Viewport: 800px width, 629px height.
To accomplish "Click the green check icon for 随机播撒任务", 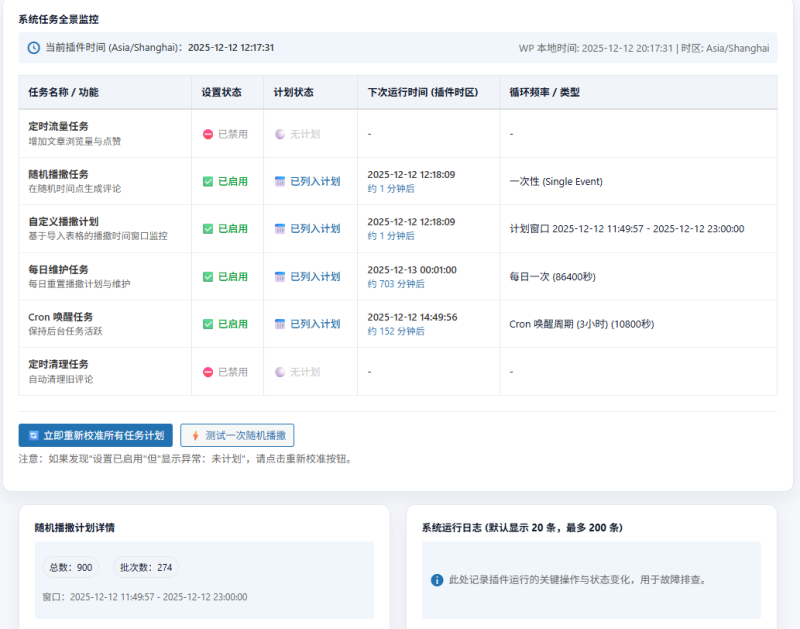I will [x=207, y=181].
